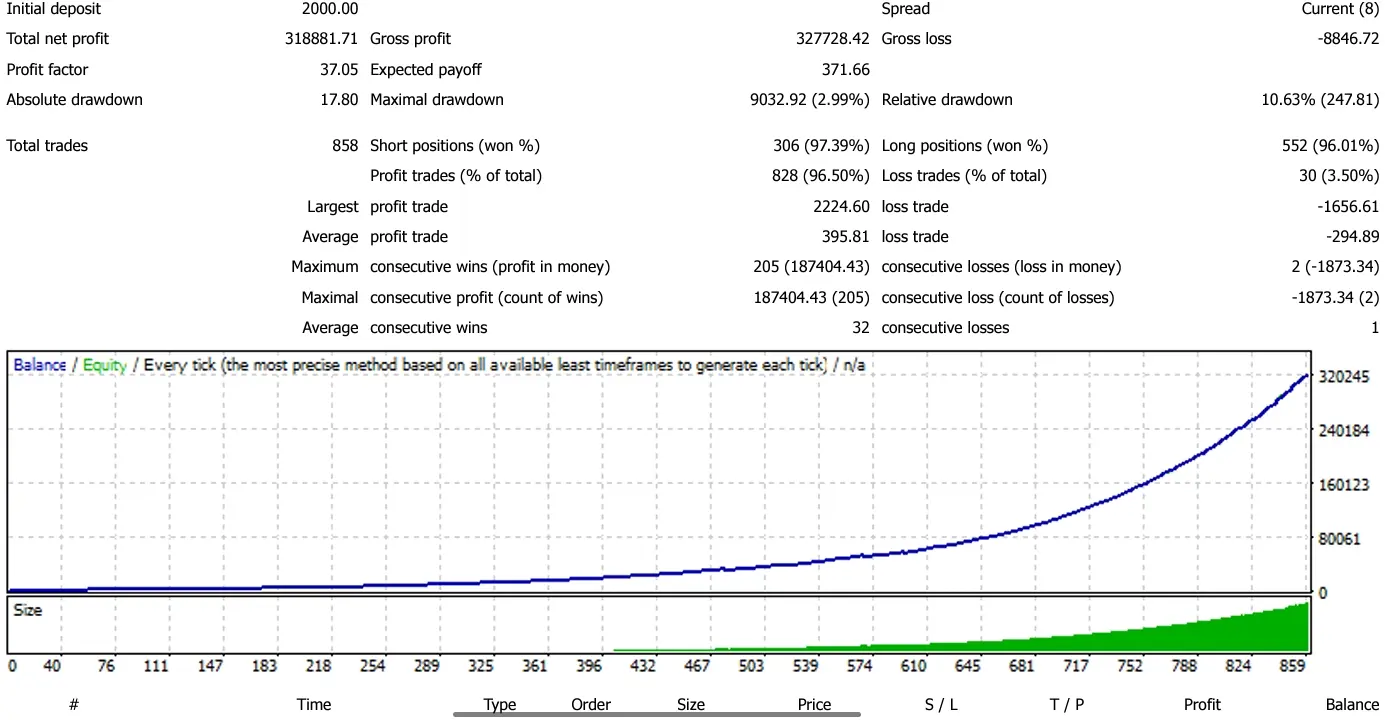Image resolution: width=1385 pixels, height=720 pixels.
Task: Select the Profit trades value 828 (96.50%)
Action: point(822,176)
